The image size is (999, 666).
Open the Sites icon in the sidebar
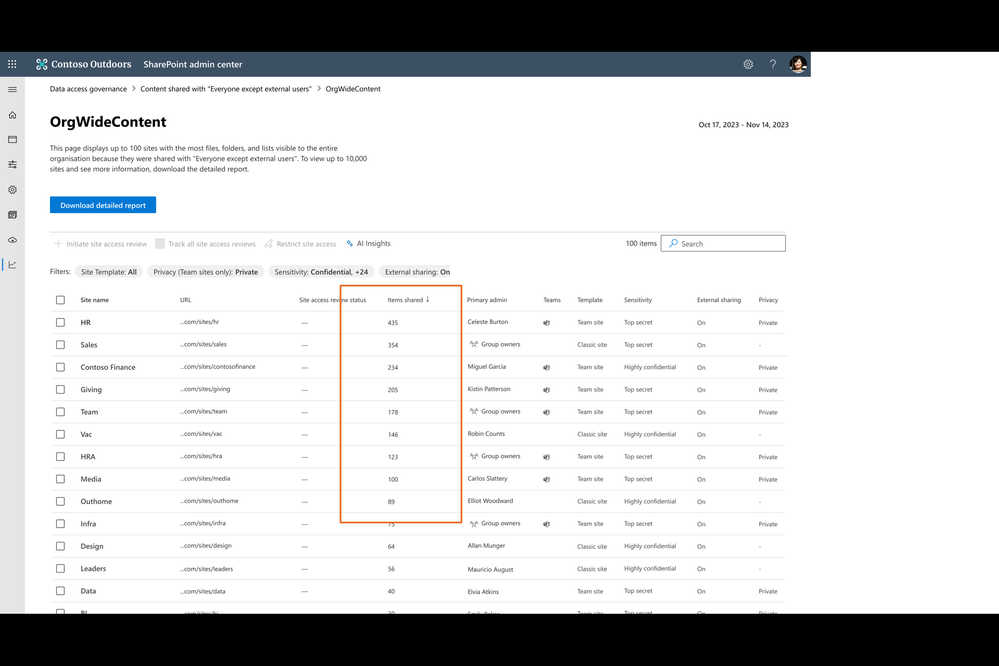point(12,140)
